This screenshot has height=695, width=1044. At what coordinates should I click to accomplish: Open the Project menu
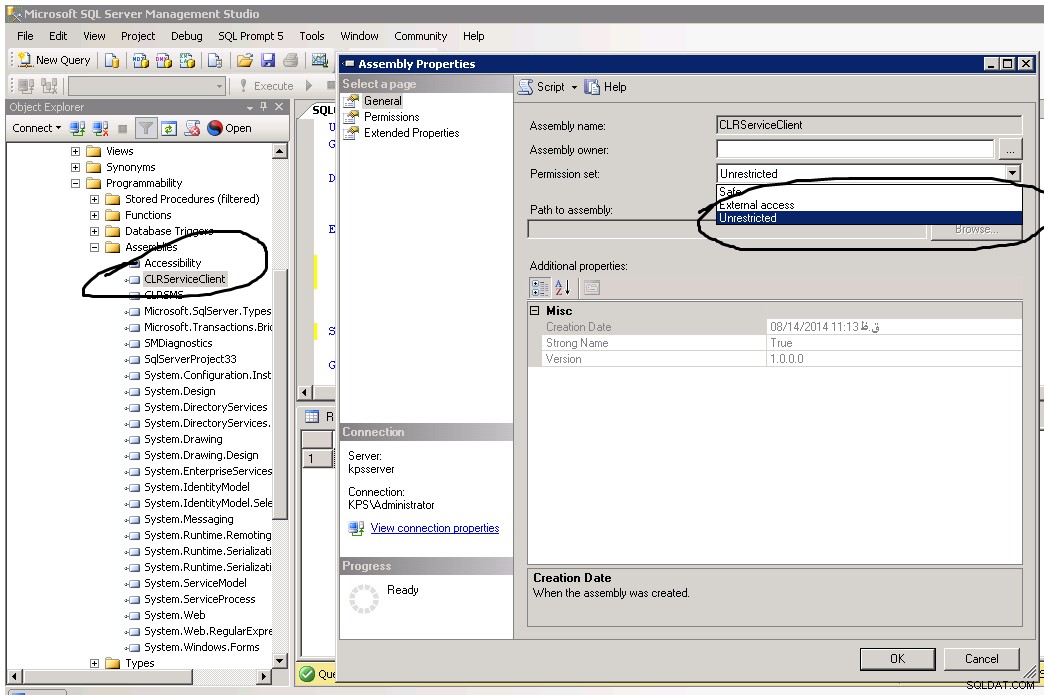138,36
